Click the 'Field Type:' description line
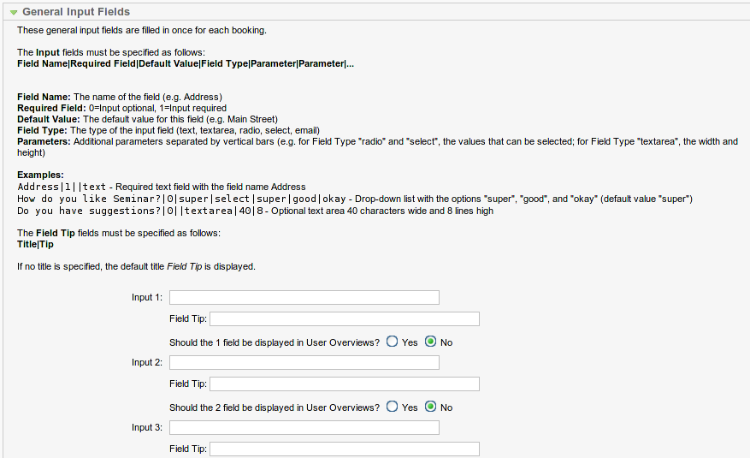Image resolution: width=750 pixels, height=458 pixels. click(x=168, y=131)
